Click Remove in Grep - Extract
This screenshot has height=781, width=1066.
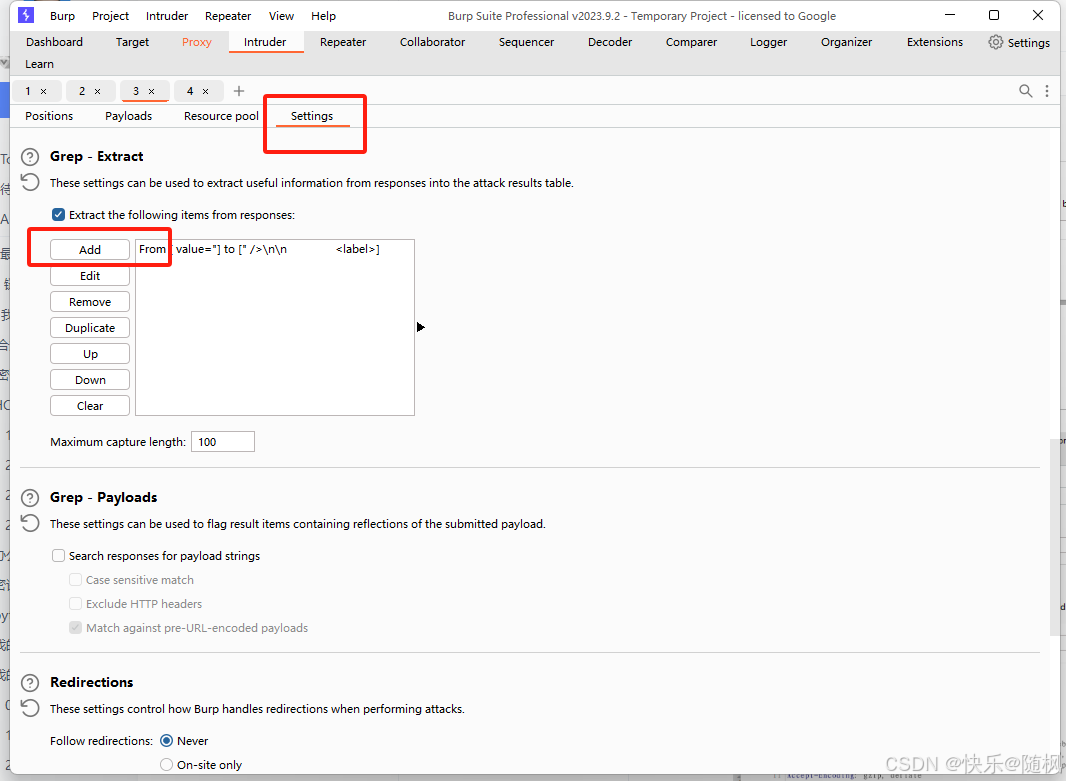[90, 302]
